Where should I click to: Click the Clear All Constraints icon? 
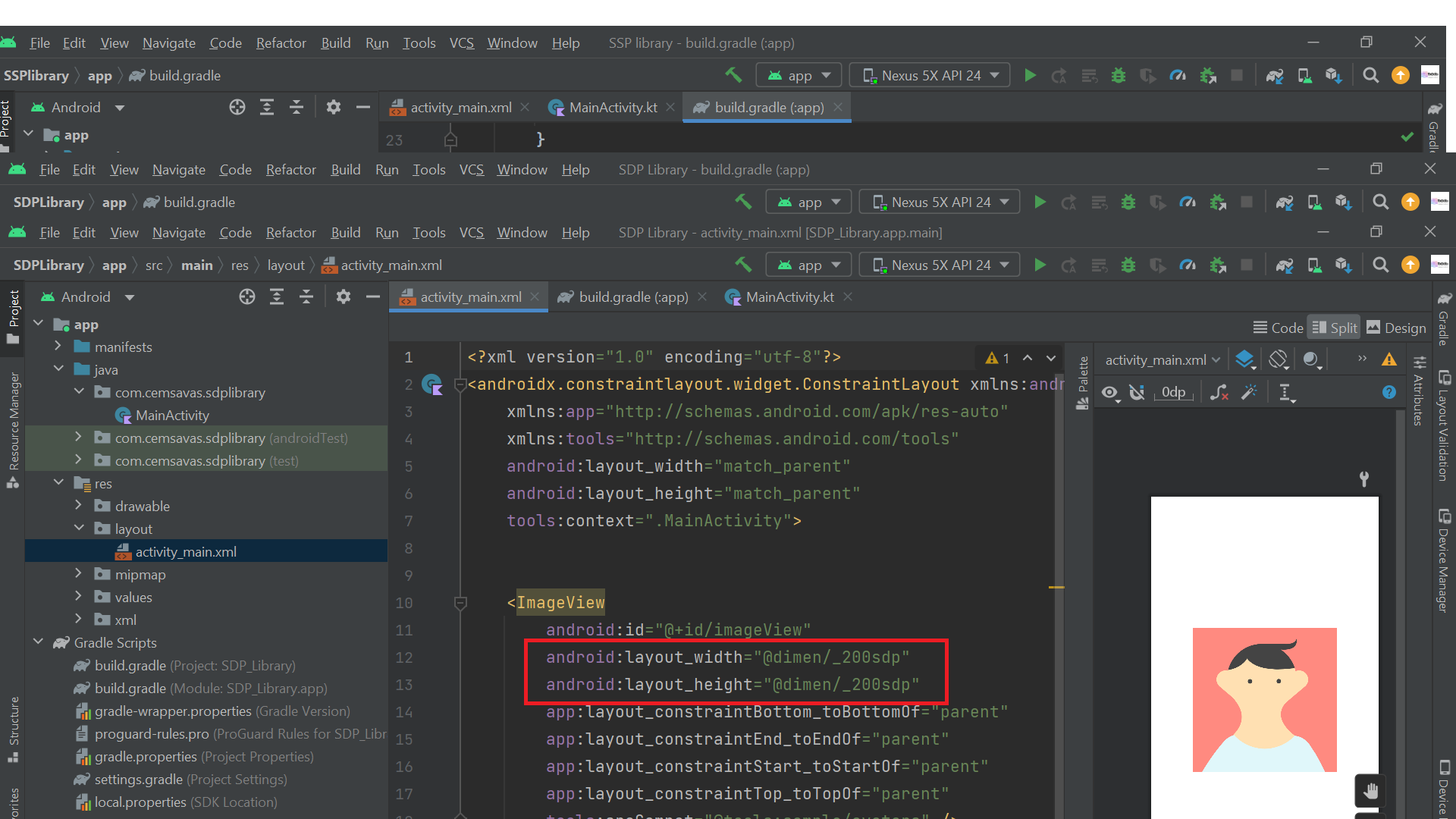point(1219,392)
